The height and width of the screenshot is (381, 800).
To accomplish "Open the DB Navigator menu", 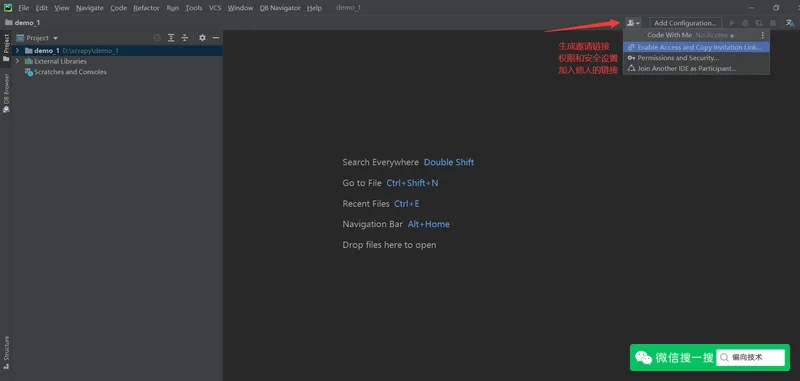I will pos(280,8).
